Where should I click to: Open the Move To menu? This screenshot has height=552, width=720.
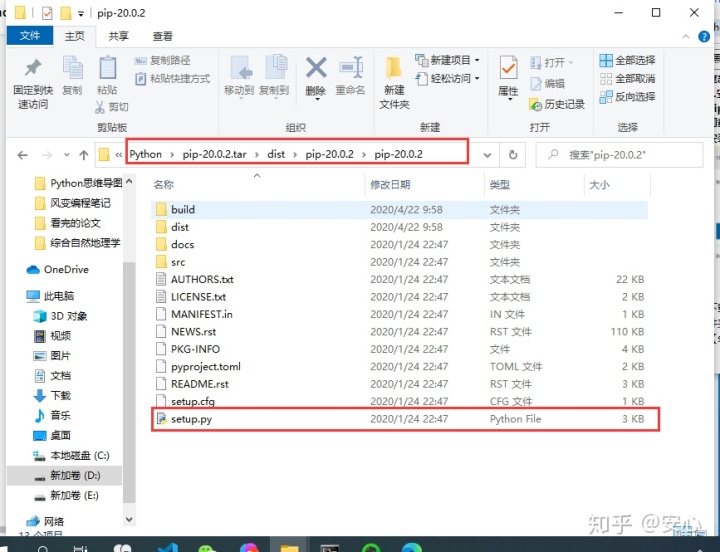coord(239,76)
